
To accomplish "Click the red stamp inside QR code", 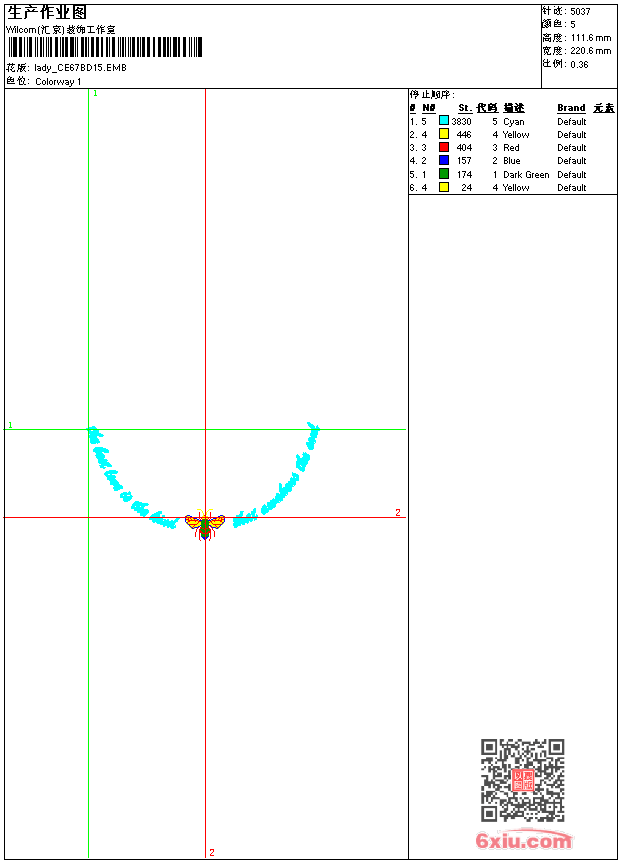I will pyautogui.click(x=522, y=781).
